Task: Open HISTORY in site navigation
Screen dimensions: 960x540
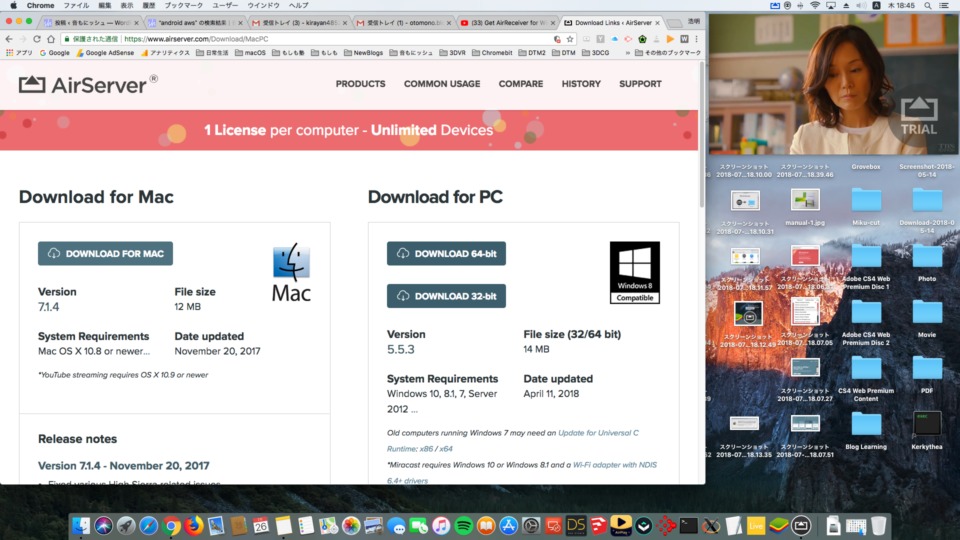Action: click(x=581, y=84)
